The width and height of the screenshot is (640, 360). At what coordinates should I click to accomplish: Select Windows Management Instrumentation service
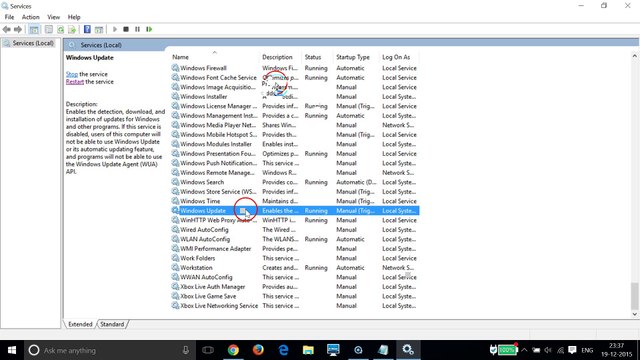tap(295, 116)
